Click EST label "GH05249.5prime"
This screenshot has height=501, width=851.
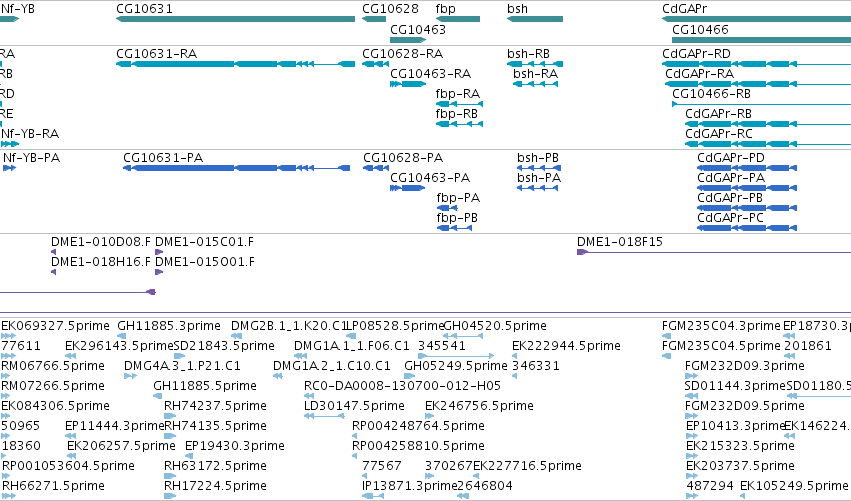pyautogui.click(x=456, y=366)
